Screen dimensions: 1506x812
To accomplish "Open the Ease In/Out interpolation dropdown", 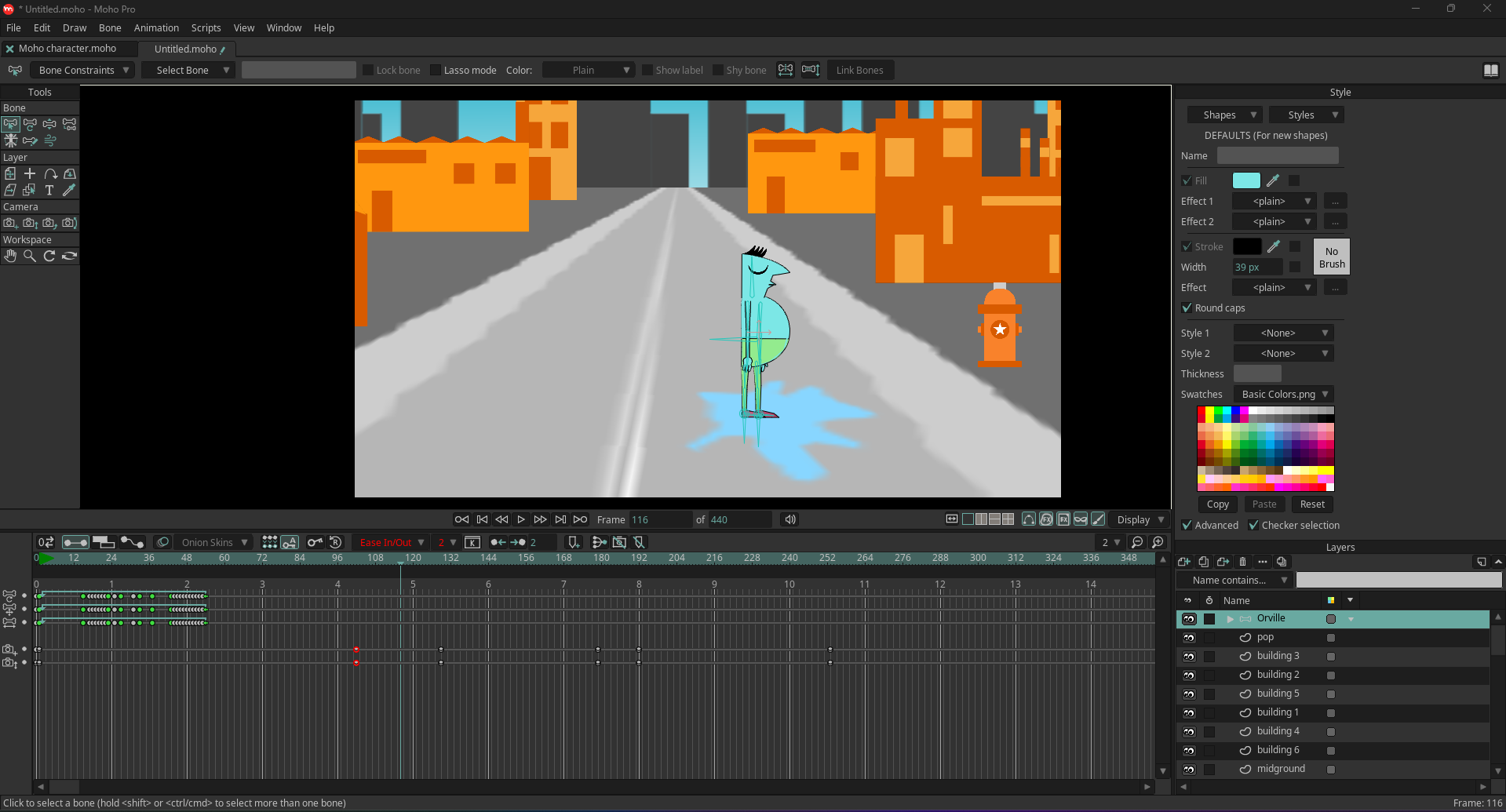I will pyautogui.click(x=391, y=542).
